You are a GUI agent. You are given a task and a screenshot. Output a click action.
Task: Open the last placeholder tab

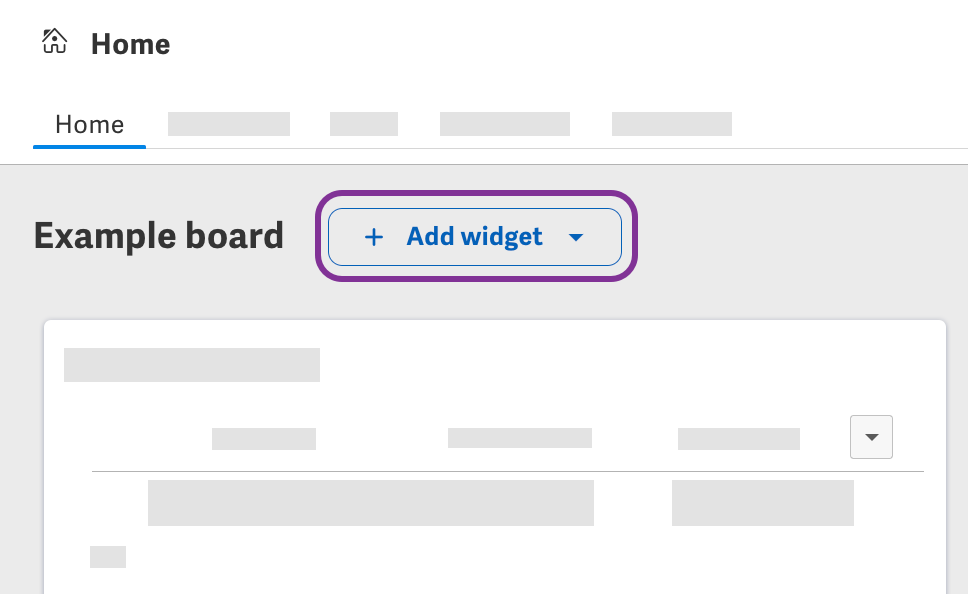pos(672,124)
